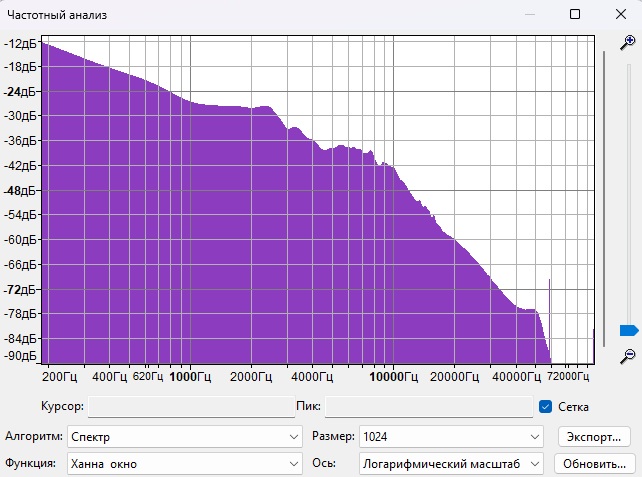
Task: Open the Ось dropdown showing Логарифмический масштаб
Action: (451, 463)
